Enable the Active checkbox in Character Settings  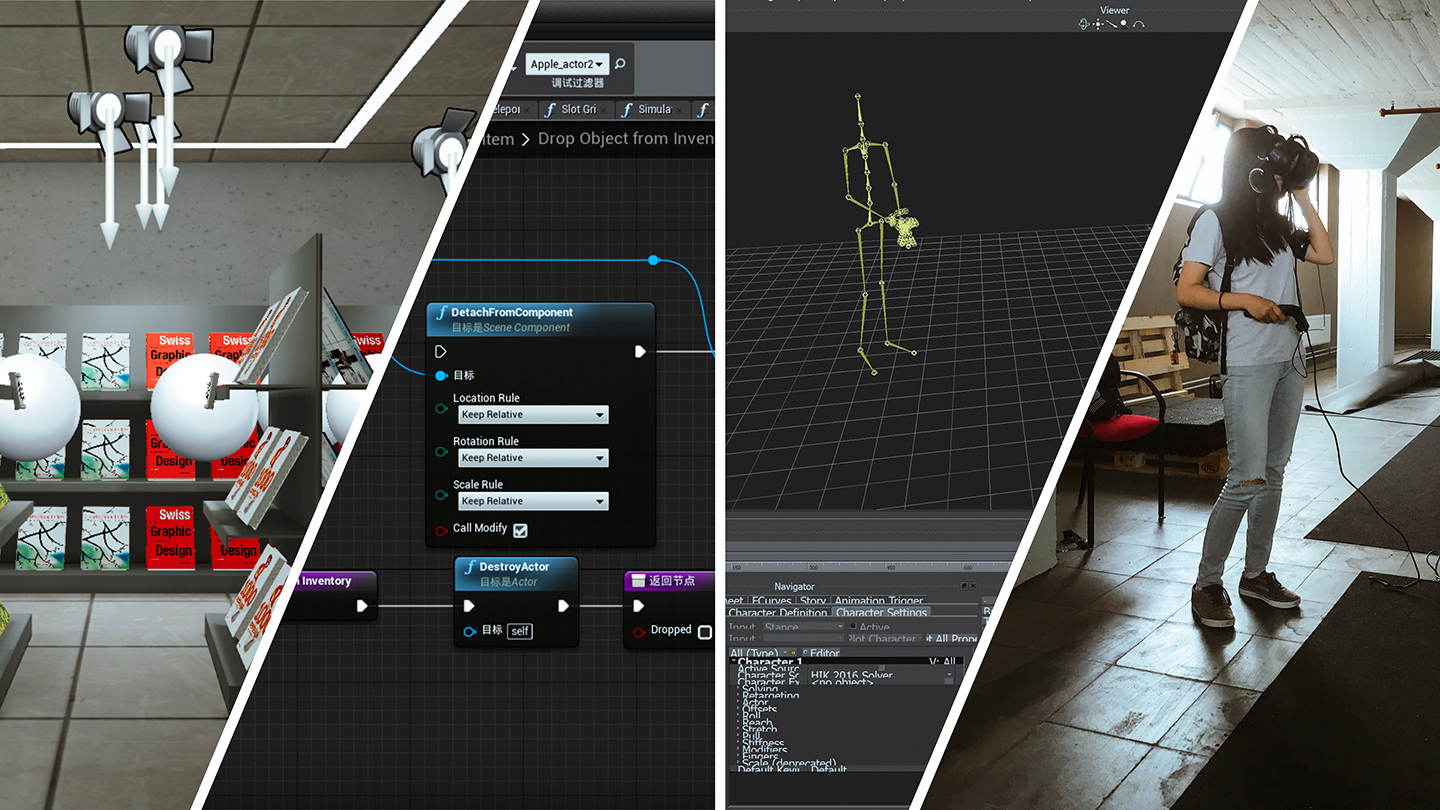[x=853, y=627]
